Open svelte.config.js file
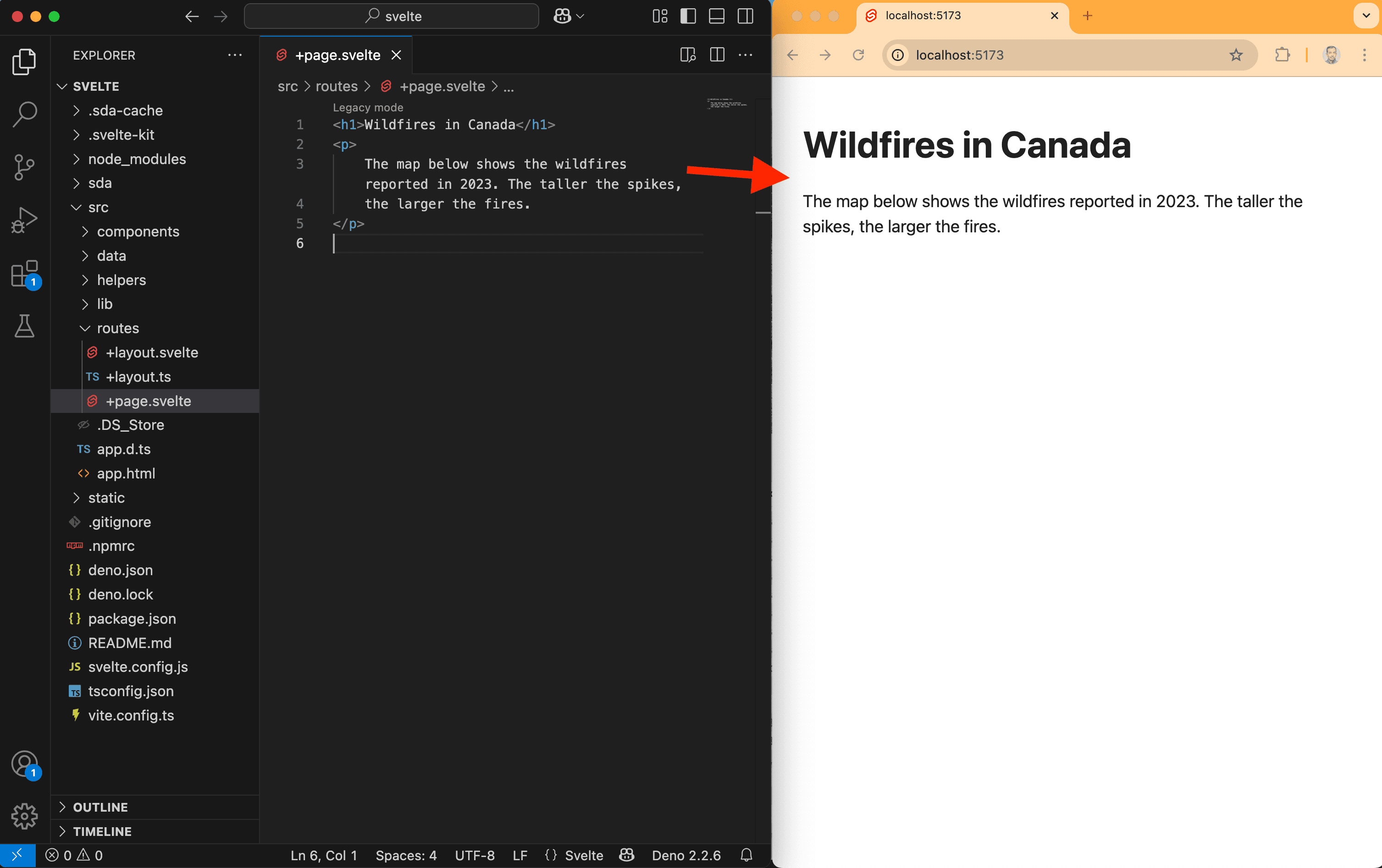Image resolution: width=1382 pixels, height=868 pixels. pyautogui.click(x=138, y=667)
